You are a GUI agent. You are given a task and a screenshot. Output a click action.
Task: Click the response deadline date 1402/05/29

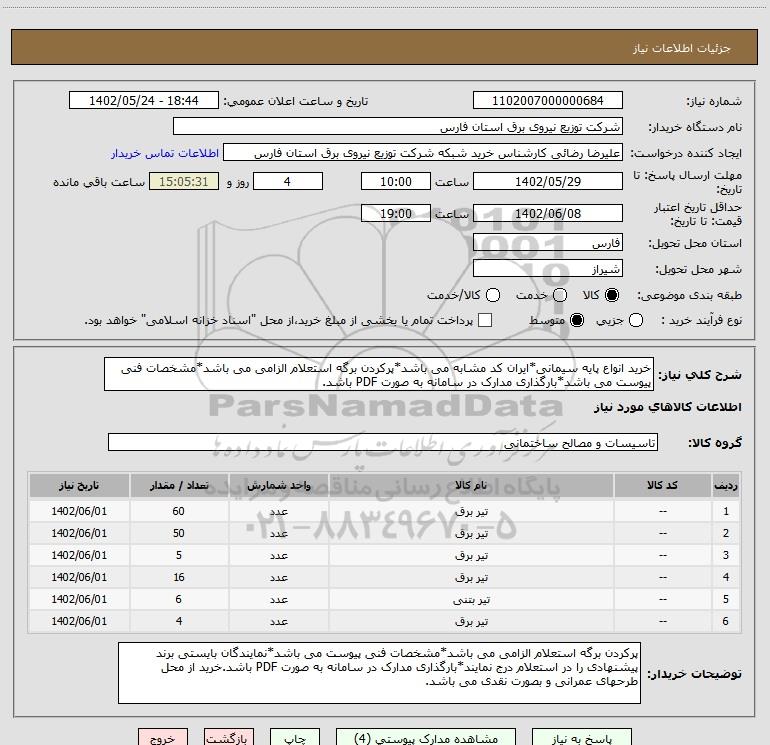click(x=548, y=181)
